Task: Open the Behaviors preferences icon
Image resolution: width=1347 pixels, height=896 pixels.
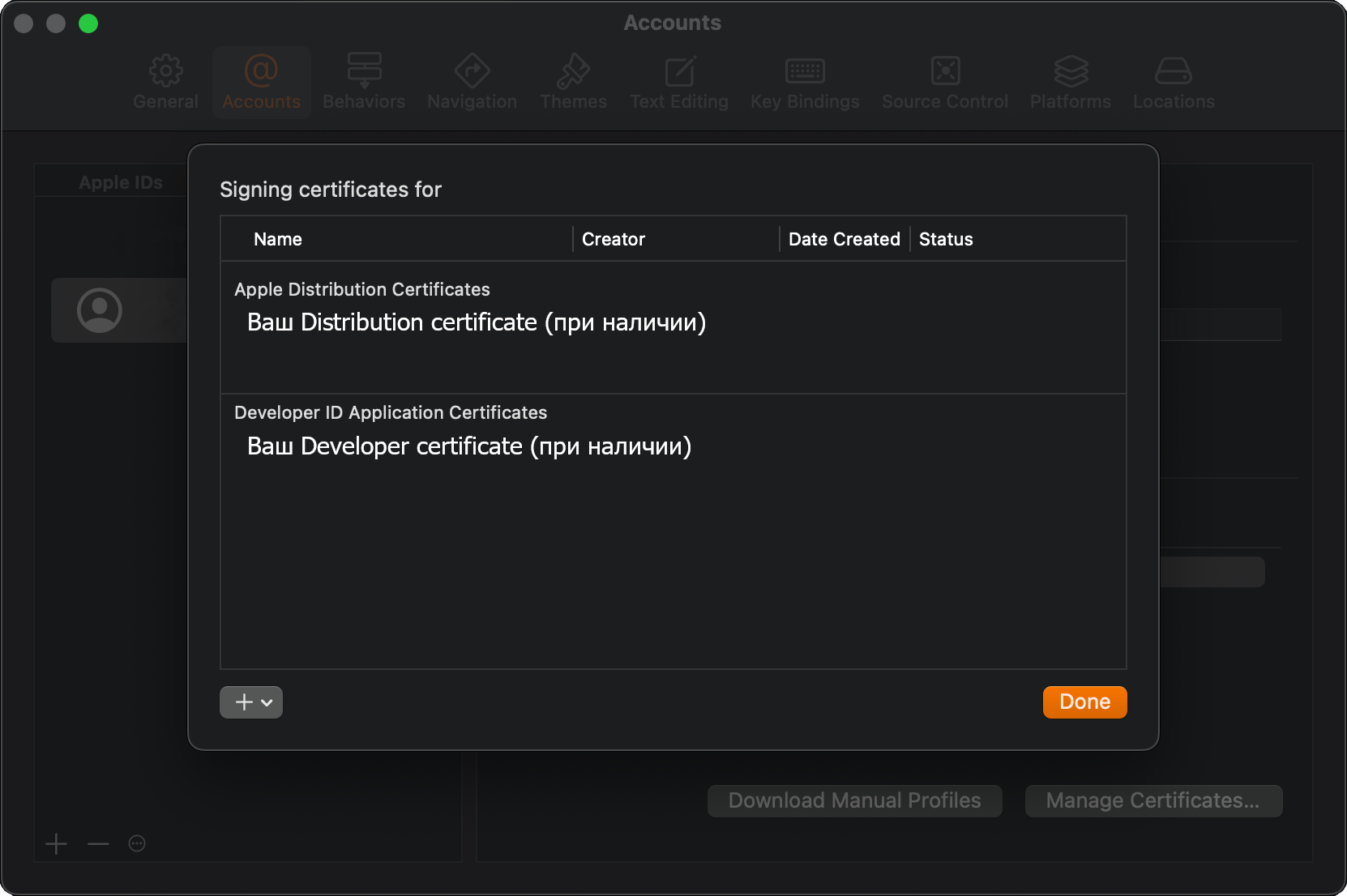Action: (x=364, y=71)
